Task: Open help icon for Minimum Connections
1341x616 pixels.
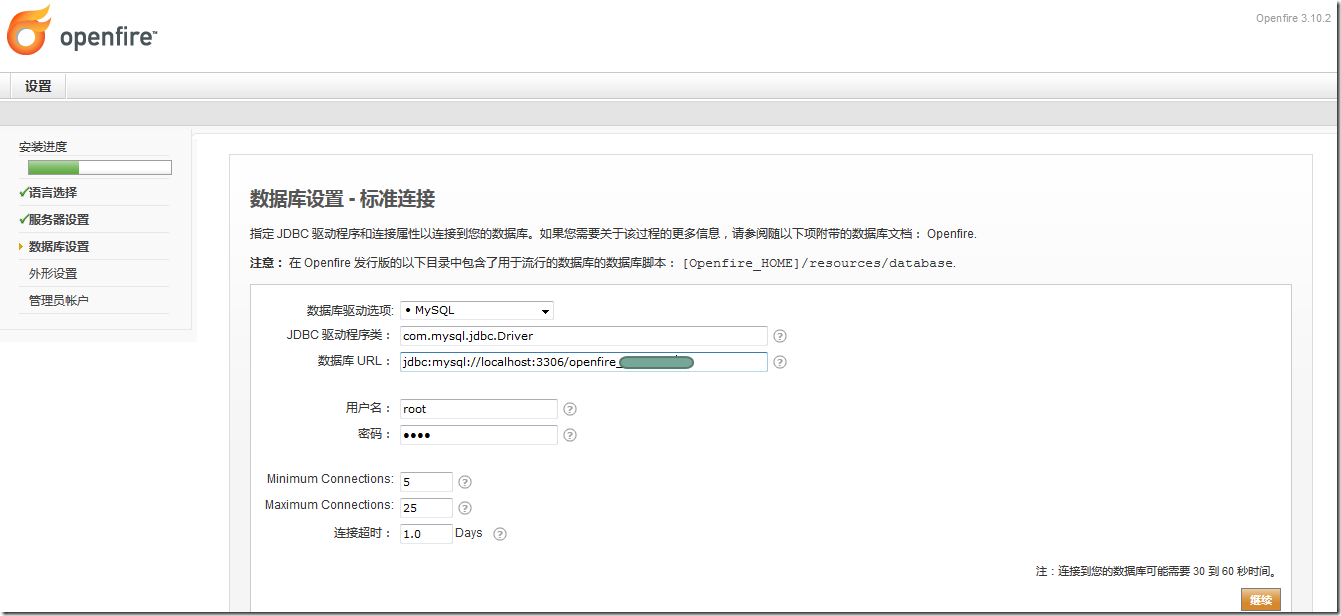Action: tap(465, 482)
